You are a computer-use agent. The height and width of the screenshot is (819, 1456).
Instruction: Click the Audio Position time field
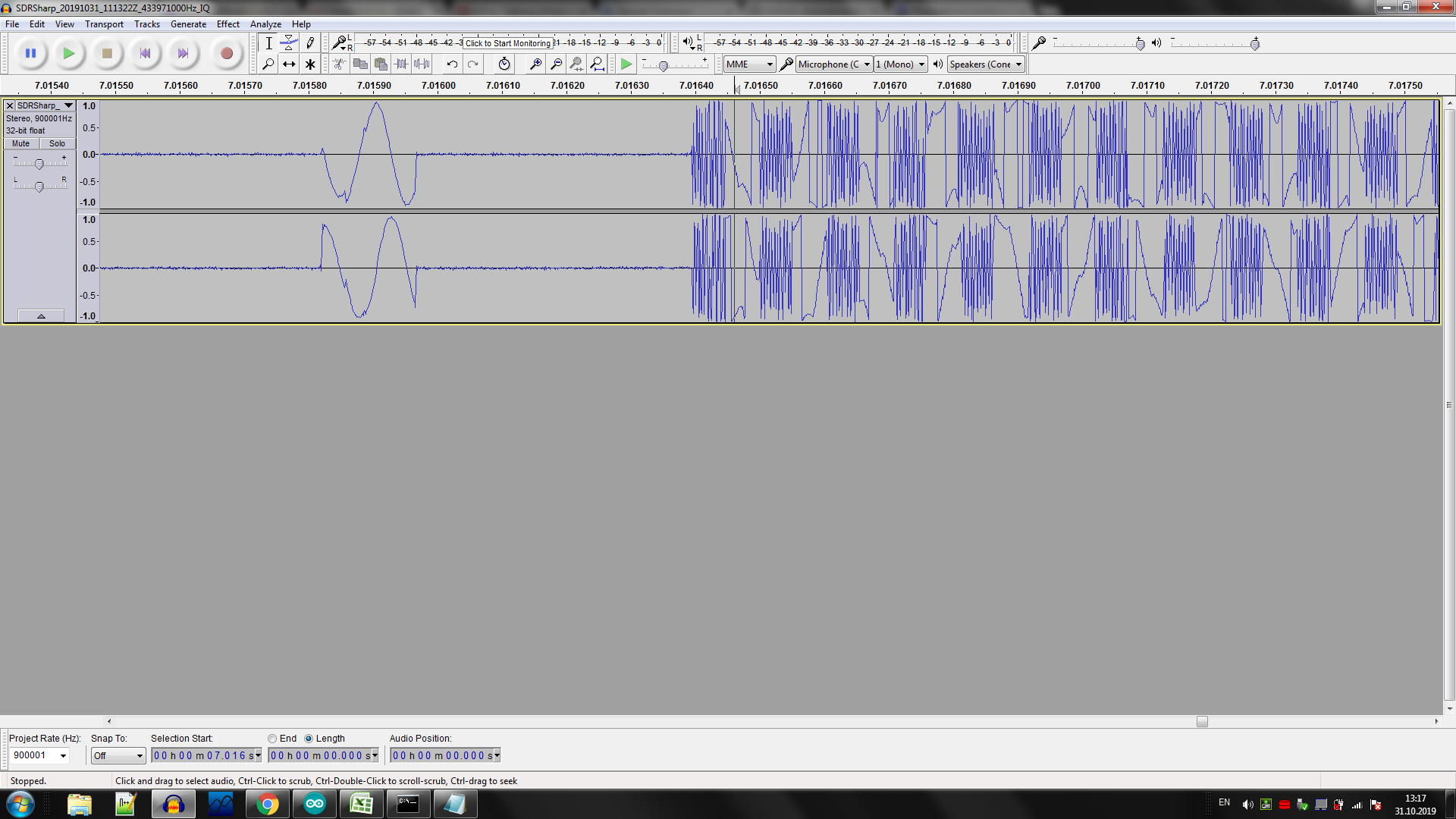tap(445, 755)
